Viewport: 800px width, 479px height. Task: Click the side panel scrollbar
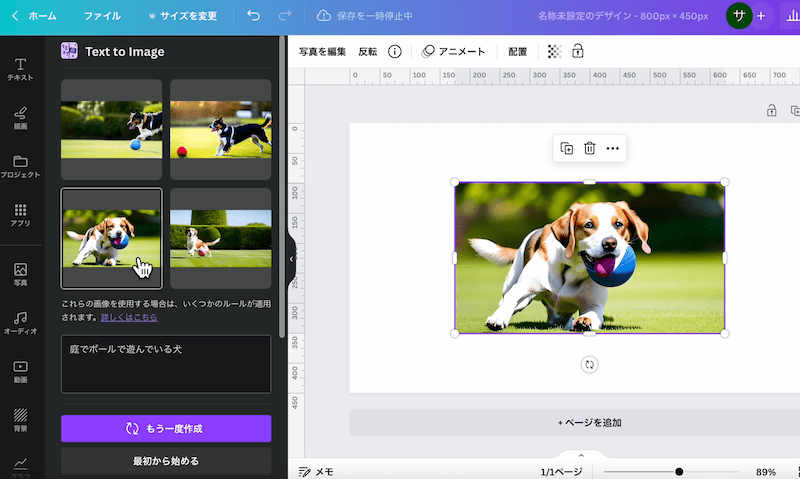click(x=282, y=187)
